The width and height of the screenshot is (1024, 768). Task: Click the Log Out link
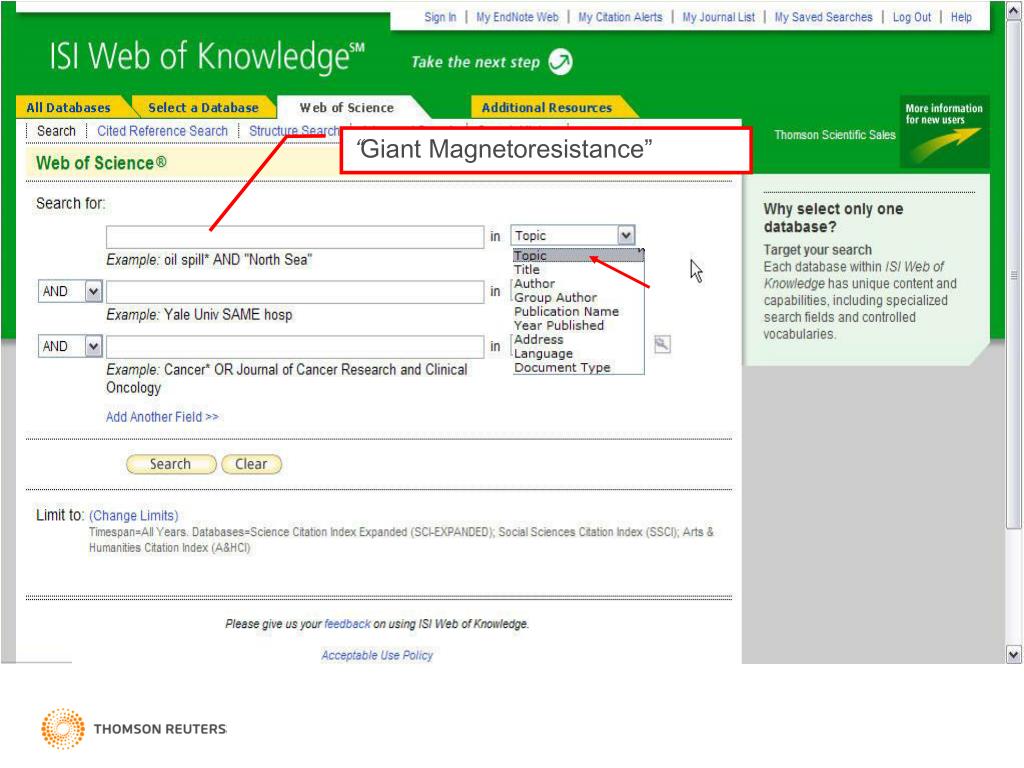tap(912, 17)
